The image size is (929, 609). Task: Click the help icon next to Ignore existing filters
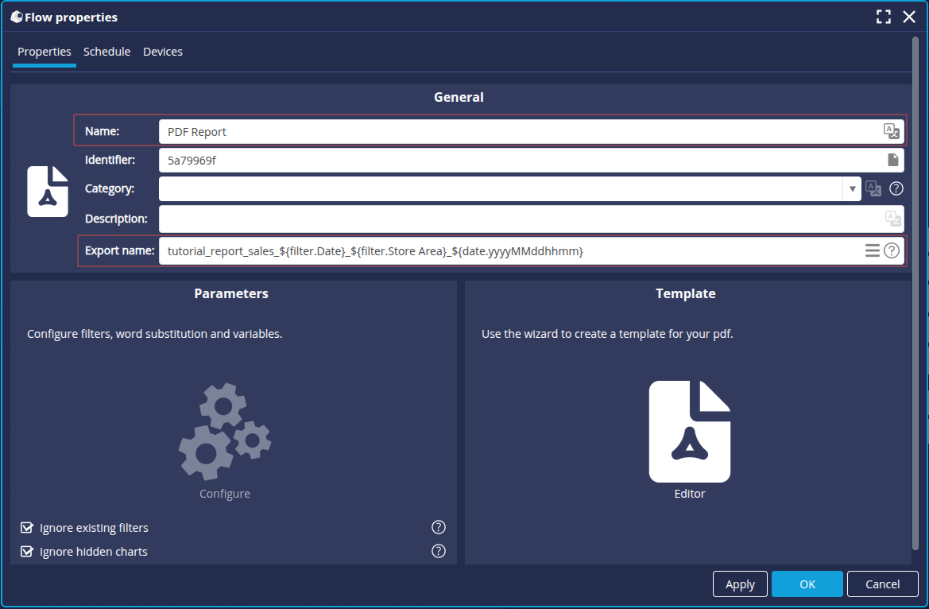point(437,527)
